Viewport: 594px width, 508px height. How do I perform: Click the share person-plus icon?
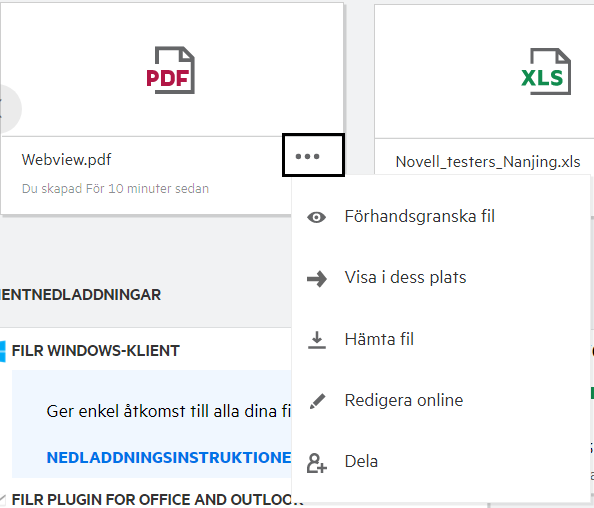[x=316, y=463]
